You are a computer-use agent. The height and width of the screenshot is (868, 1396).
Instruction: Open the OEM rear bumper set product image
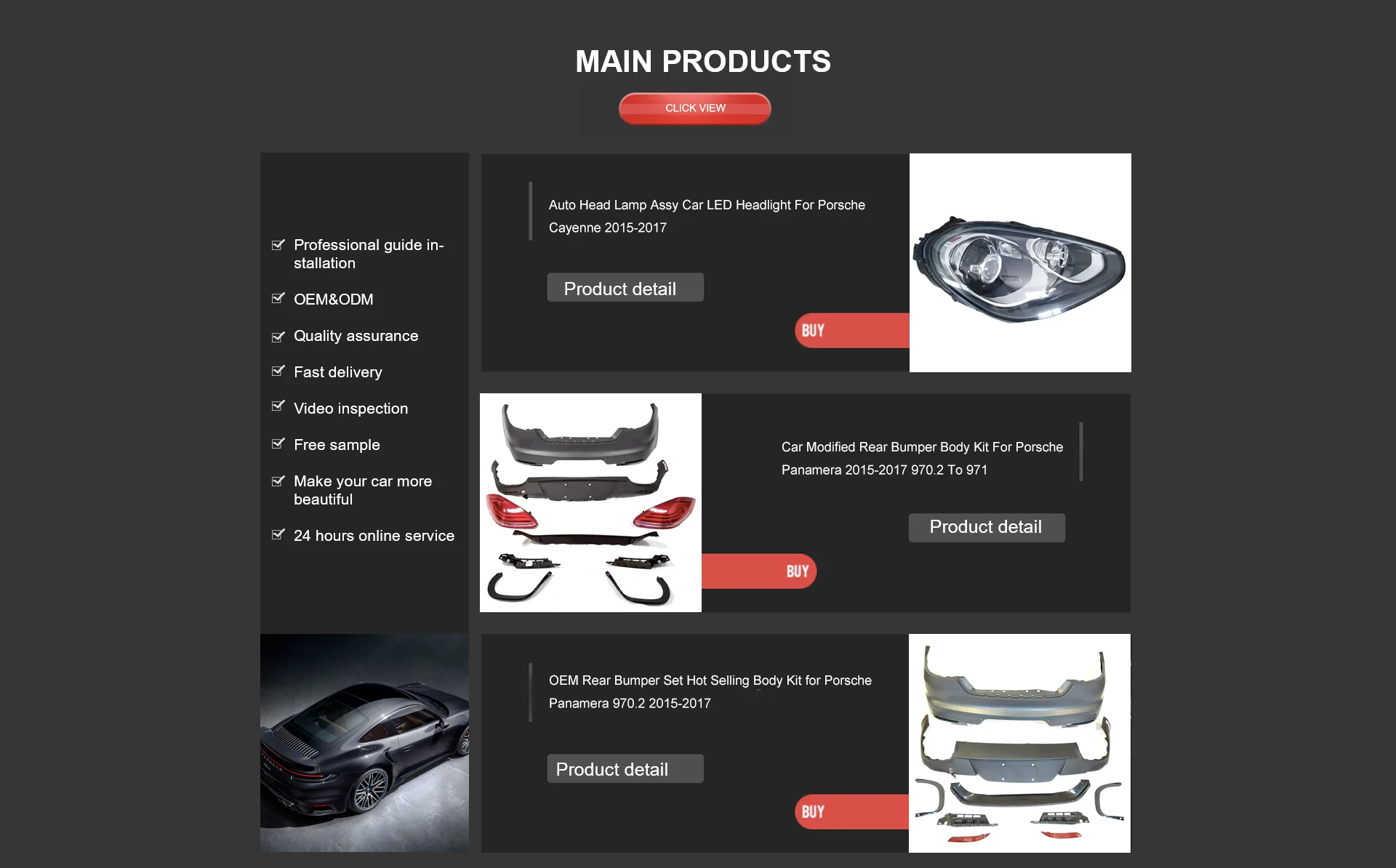[x=1019, y=743]
